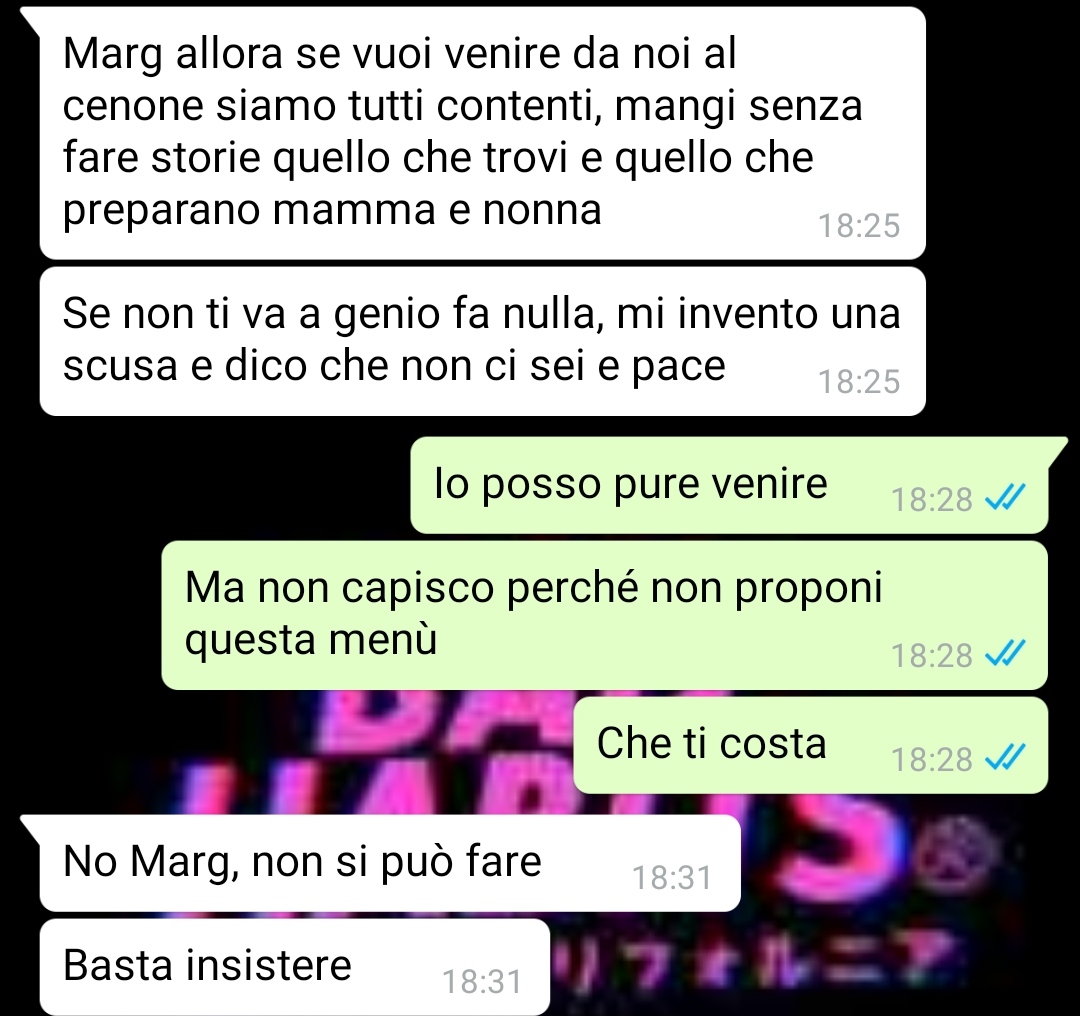Click 18:28 timestamp on 'Io posso pure venire'

pyautogui.click(x=931, y=499)
